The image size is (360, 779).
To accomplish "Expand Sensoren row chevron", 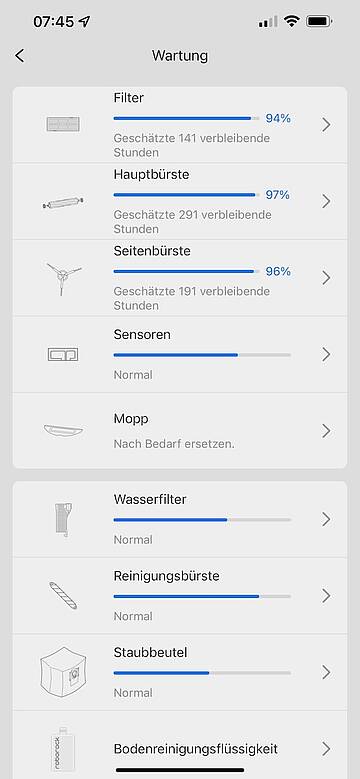I will coord(326,354).
